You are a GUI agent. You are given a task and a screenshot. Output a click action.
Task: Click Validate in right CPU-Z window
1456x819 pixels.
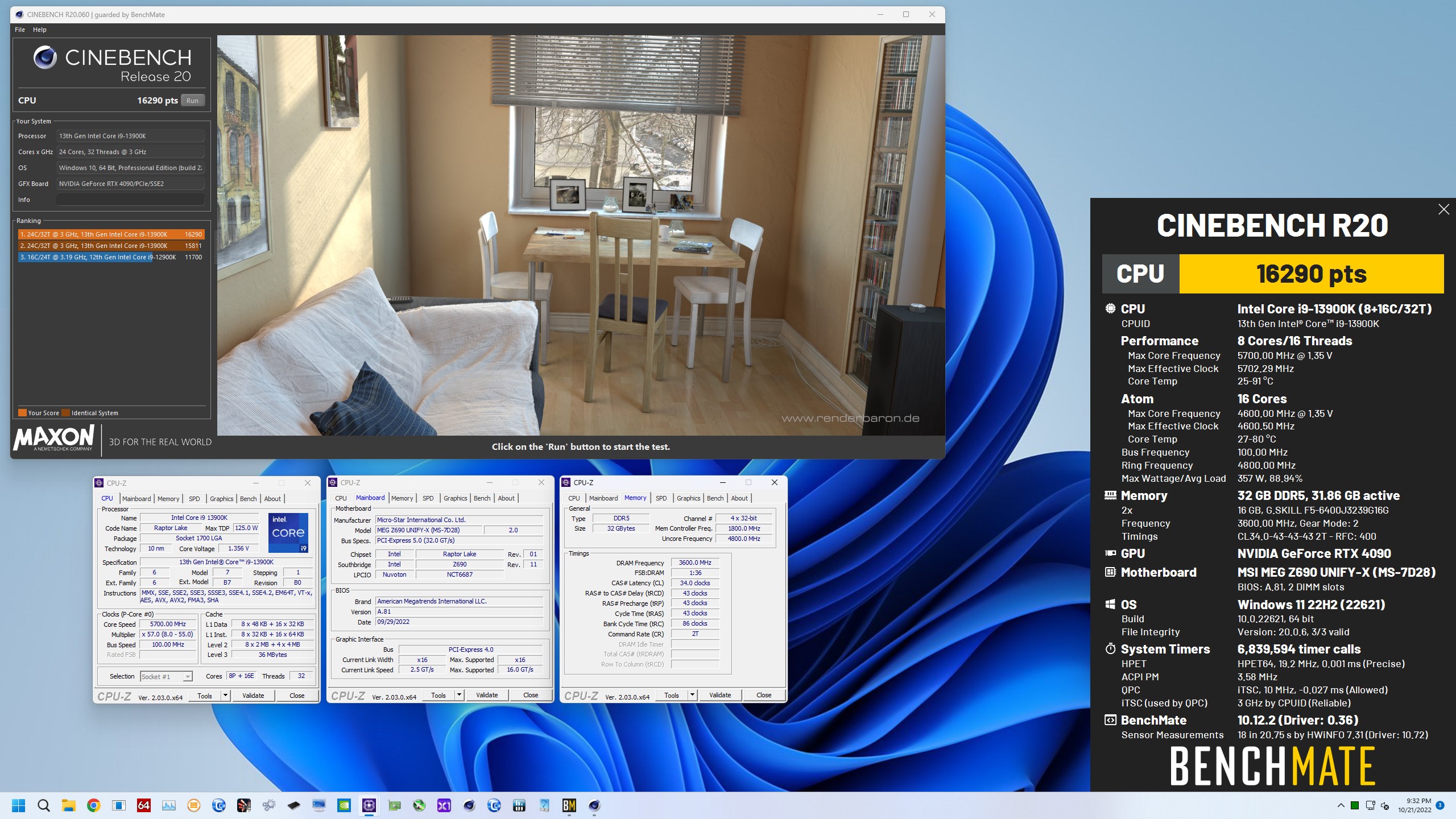click(x=720, y=695)
